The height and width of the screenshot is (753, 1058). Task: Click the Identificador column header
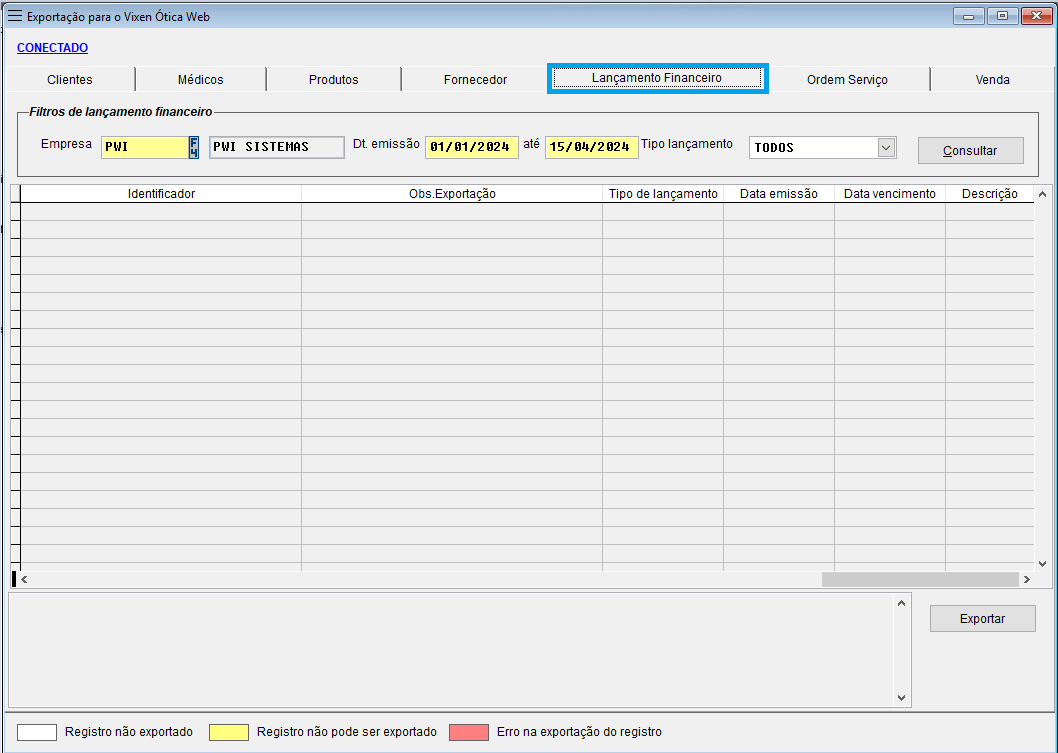pyautogui.click(x=161, y=194)
